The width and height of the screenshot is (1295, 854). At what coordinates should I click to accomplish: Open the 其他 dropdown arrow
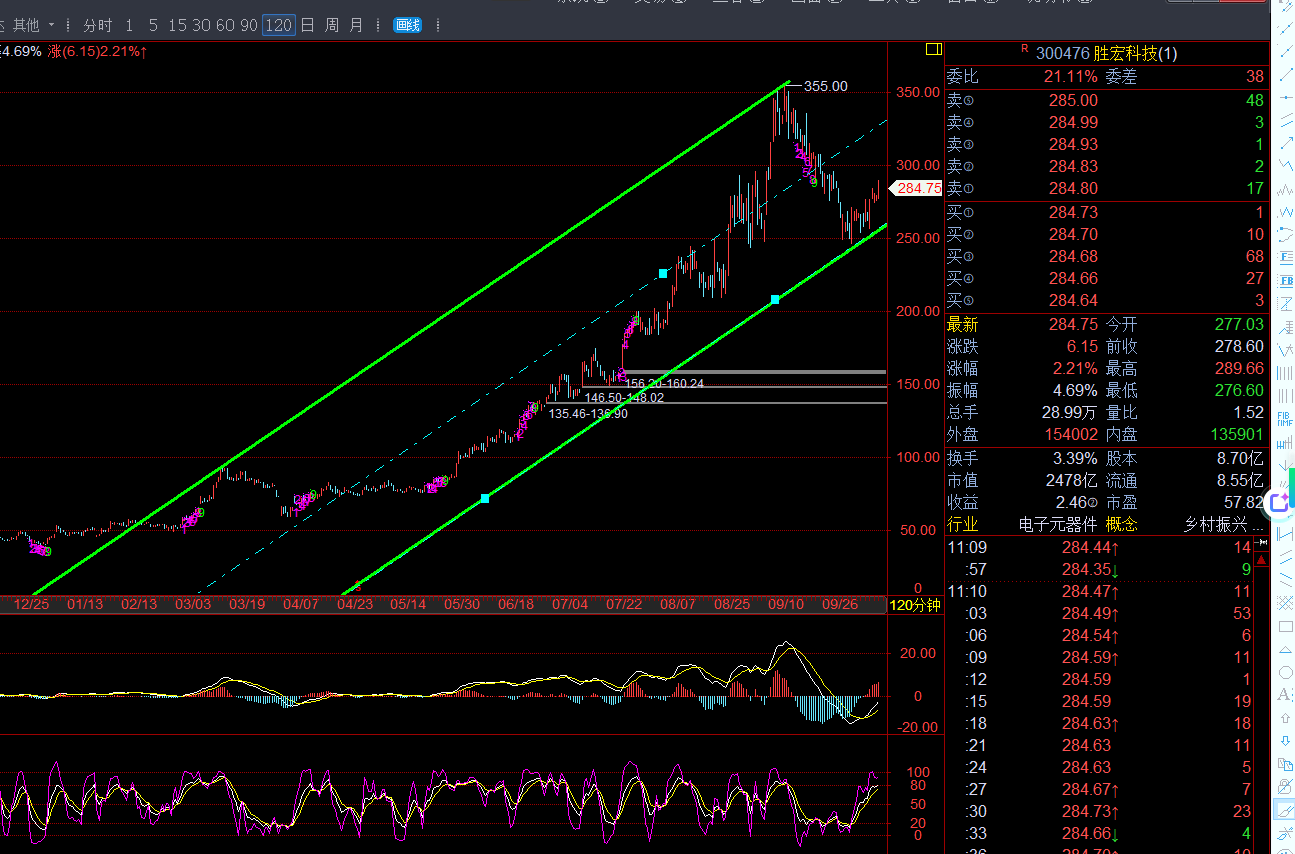coord(51,25)
